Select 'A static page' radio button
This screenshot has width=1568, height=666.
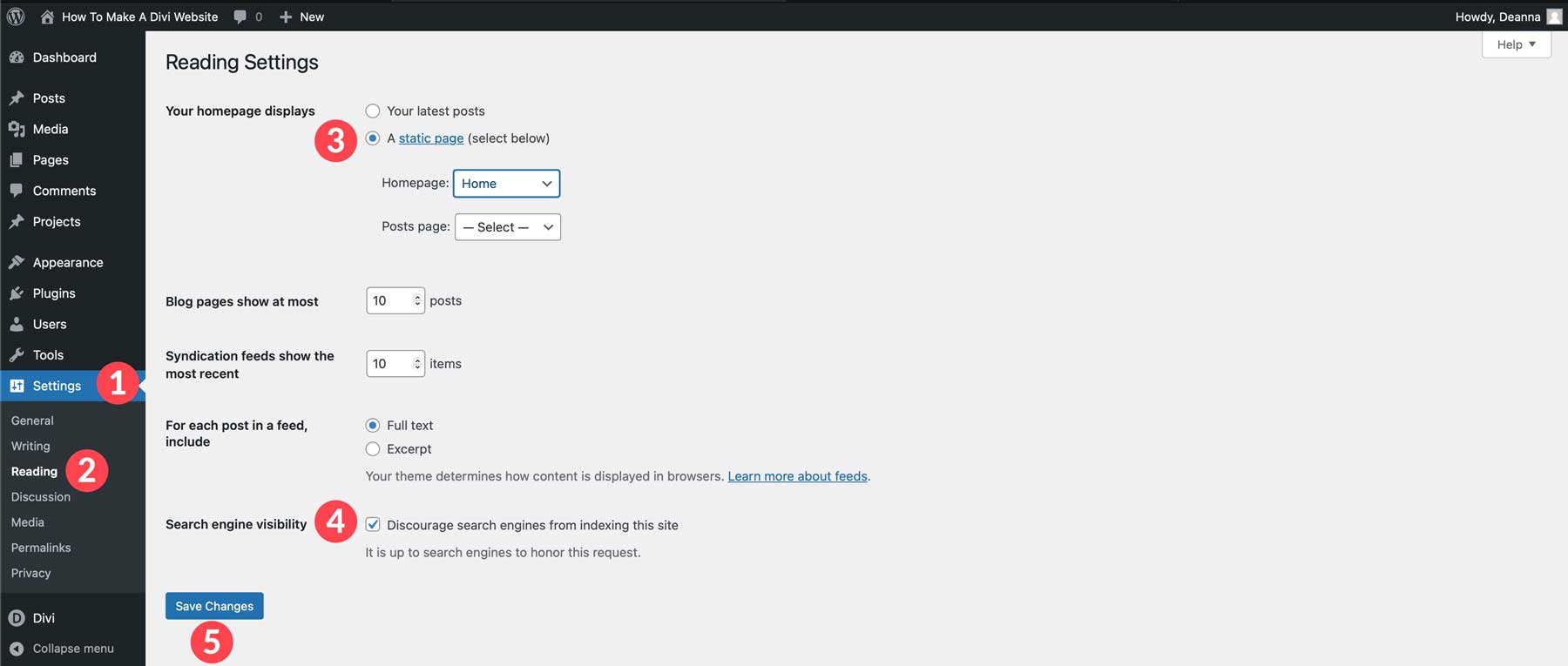coord(373,138)
